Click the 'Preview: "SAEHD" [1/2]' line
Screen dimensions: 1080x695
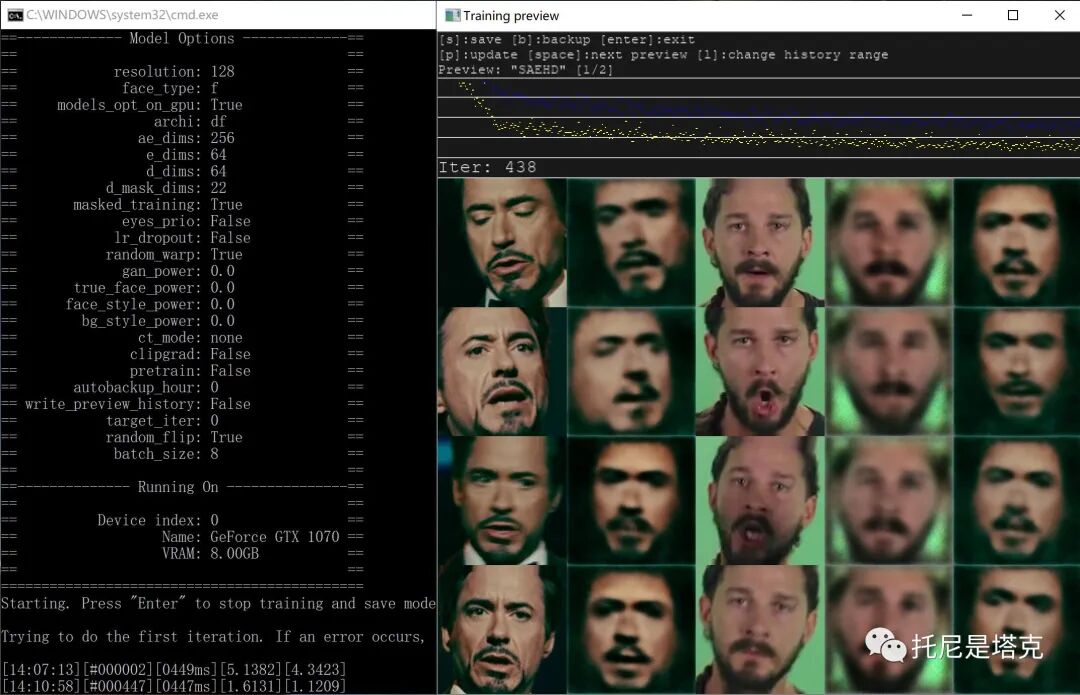pos(526,70)
